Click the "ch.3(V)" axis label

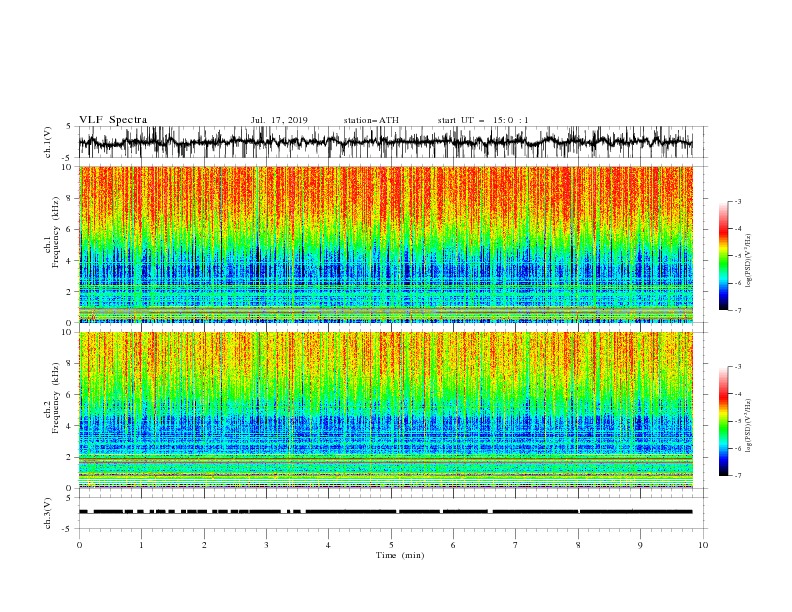(x=48, y=513)
